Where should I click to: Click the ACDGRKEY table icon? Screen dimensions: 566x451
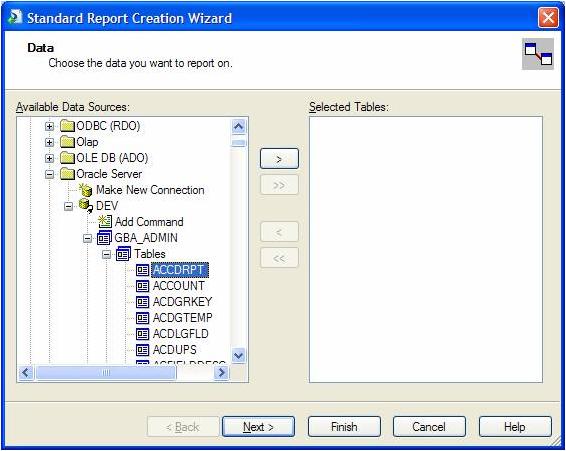click(143, 302)
